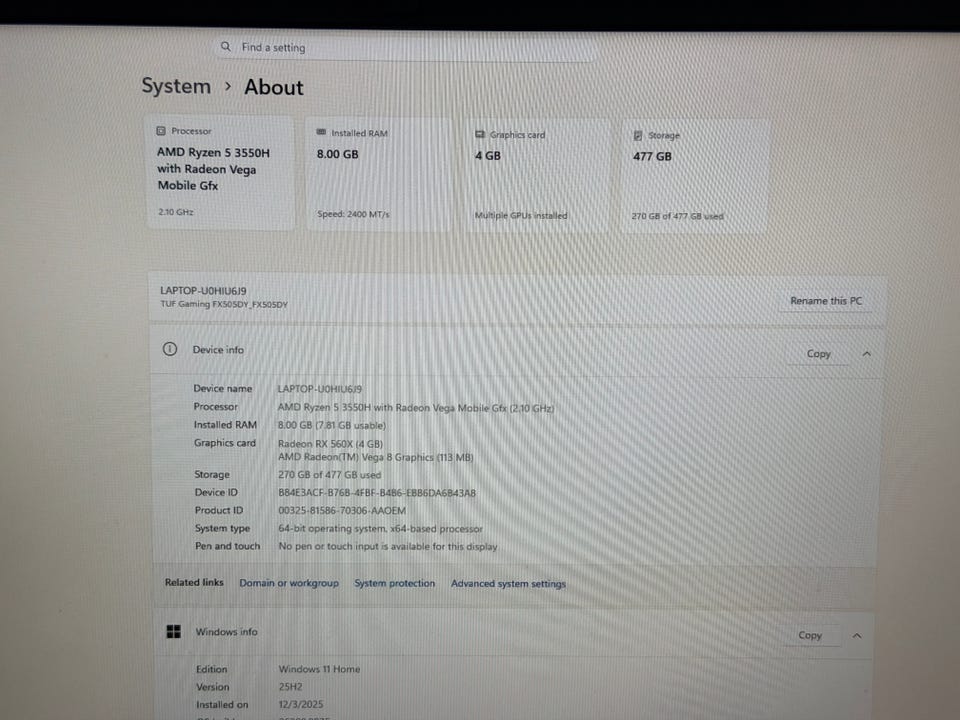Open the Processor summary card

(220, 173)
